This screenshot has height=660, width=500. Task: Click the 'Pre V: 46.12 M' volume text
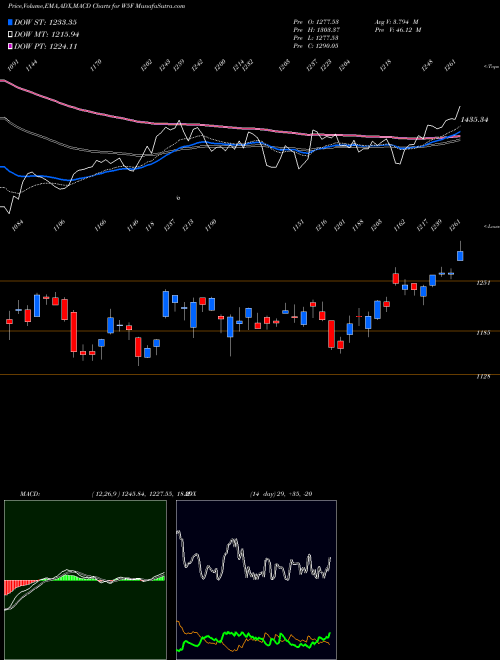tap(397, 30)
